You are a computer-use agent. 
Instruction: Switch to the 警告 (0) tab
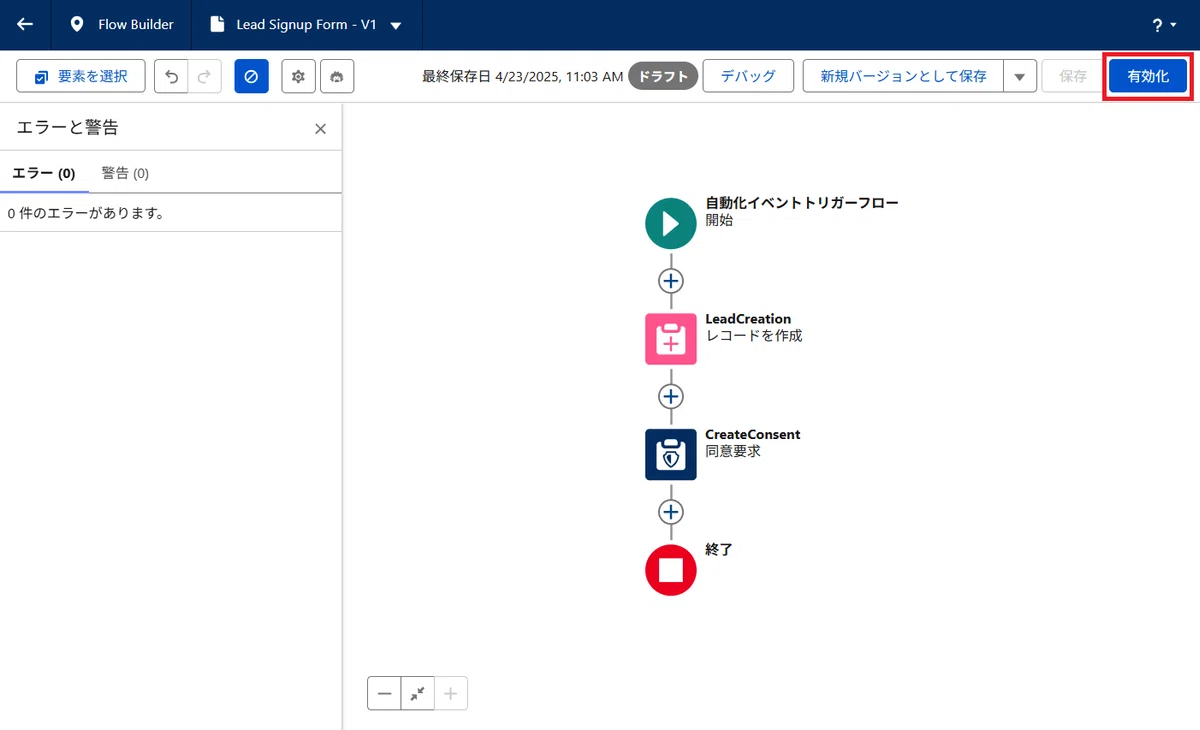(x=125, y=173)
